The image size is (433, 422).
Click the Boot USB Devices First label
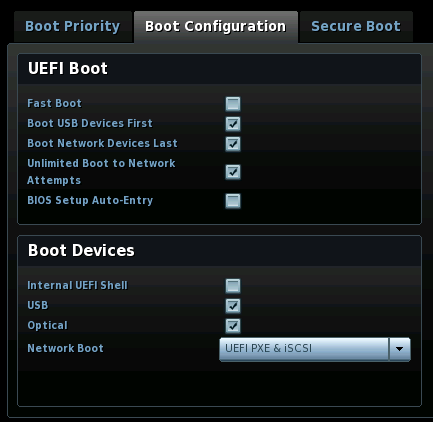tap(90, 123)
